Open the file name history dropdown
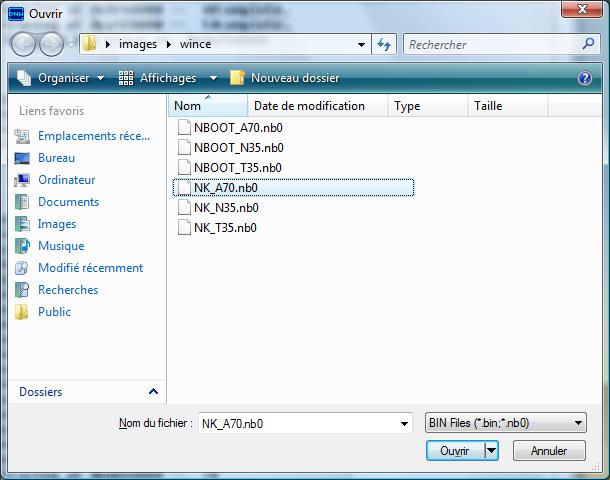 click(x=403, y=423)
